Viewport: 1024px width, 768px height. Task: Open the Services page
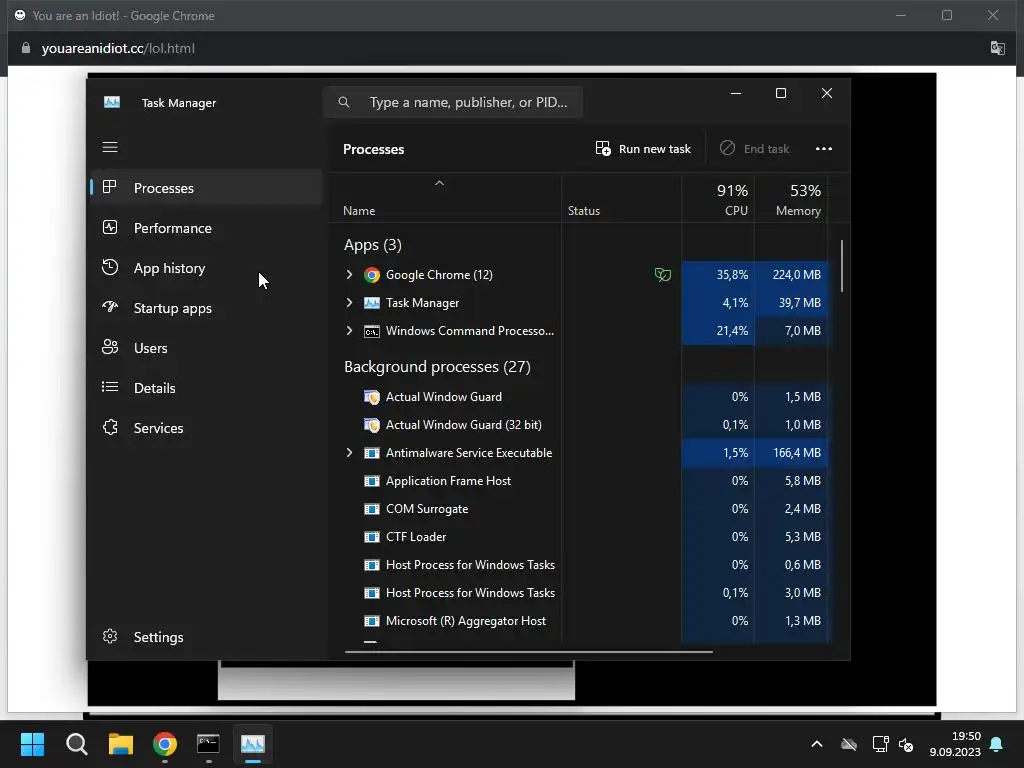click(x=206, y=427)
